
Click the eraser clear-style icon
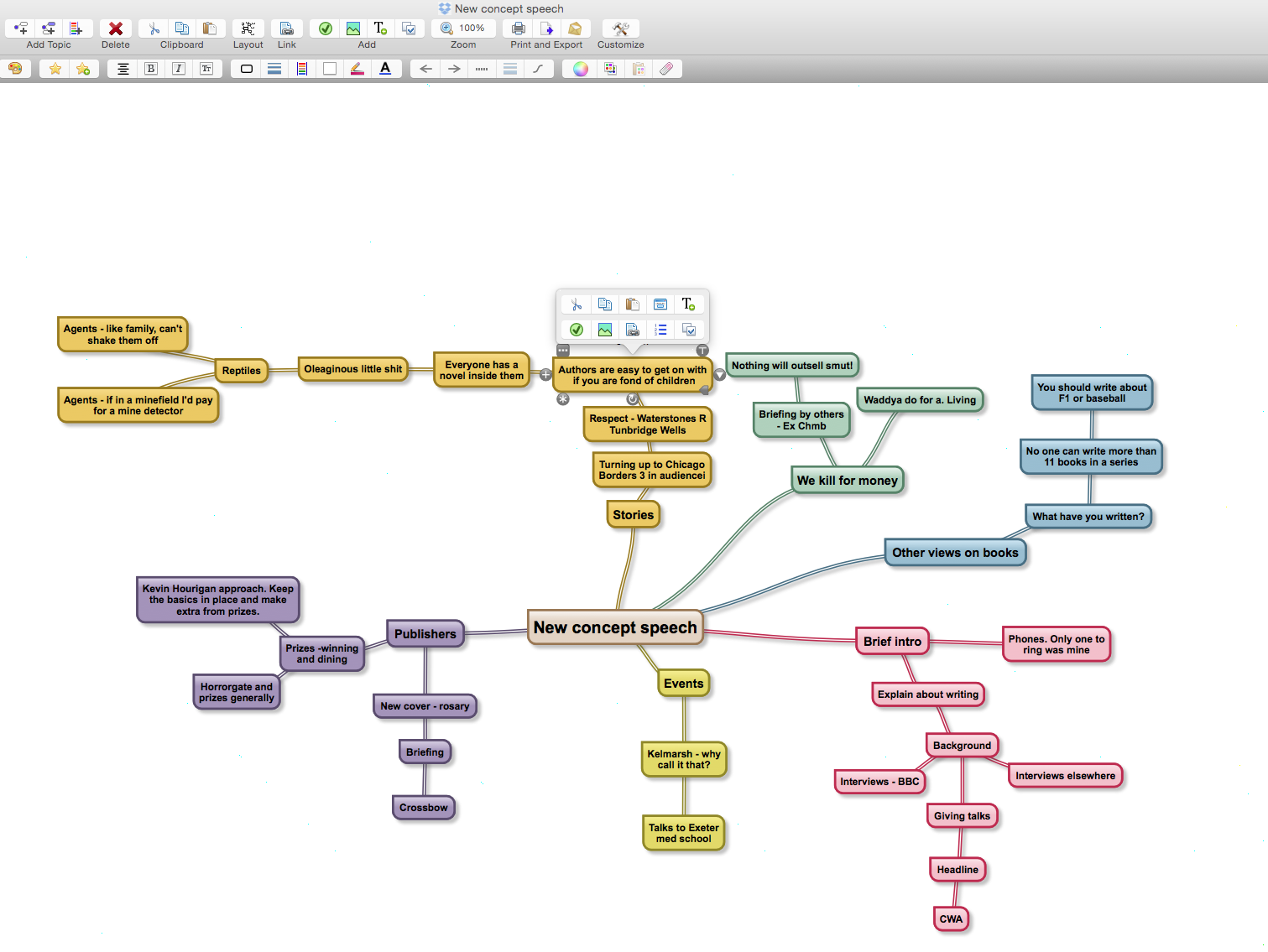[x=666, y=69]
